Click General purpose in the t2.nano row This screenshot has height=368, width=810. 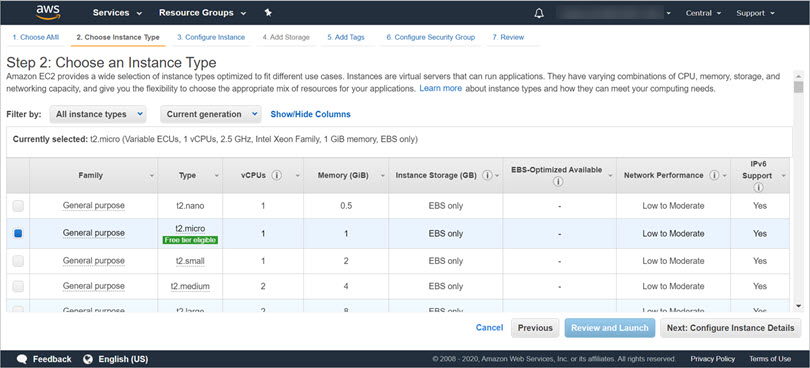[x=94, y=206]
